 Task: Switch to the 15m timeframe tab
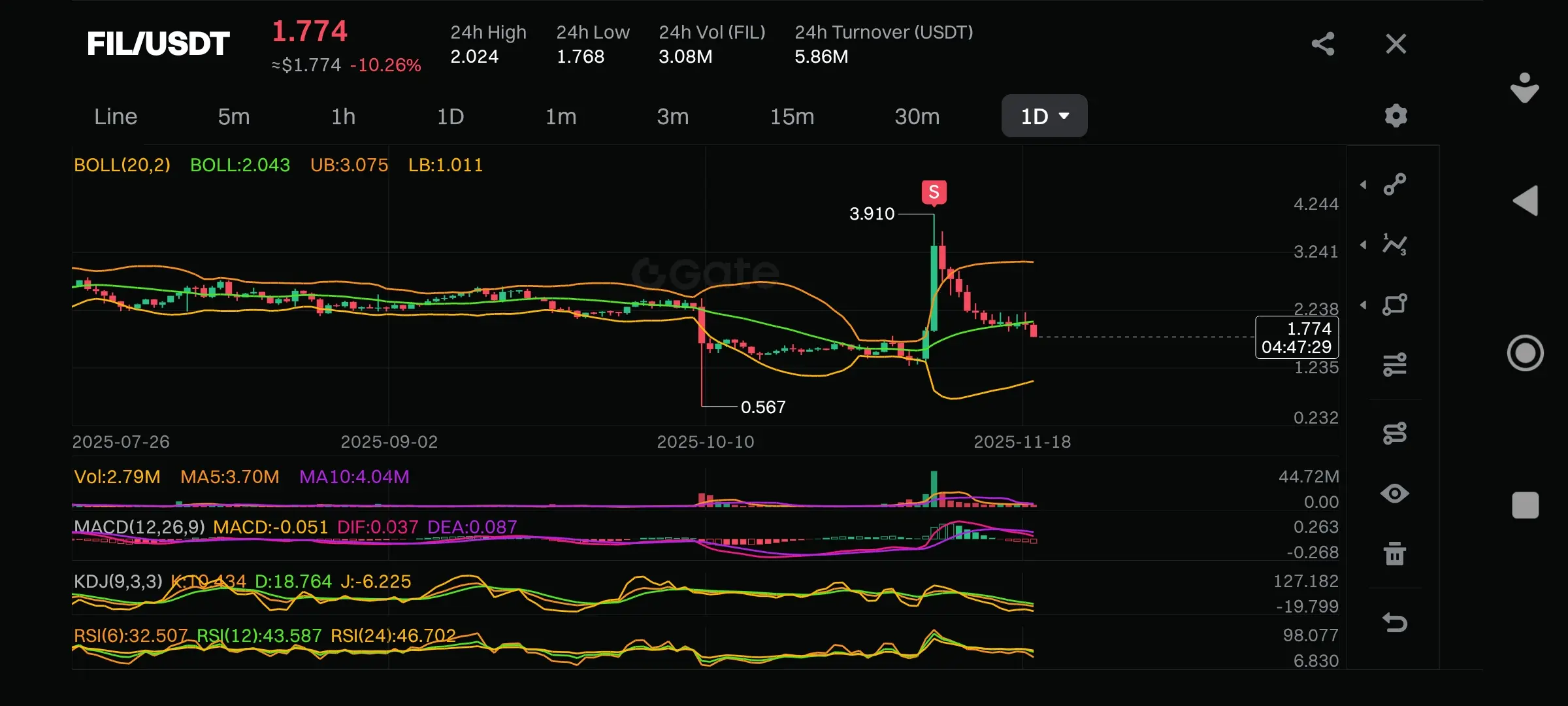[792, 116]
